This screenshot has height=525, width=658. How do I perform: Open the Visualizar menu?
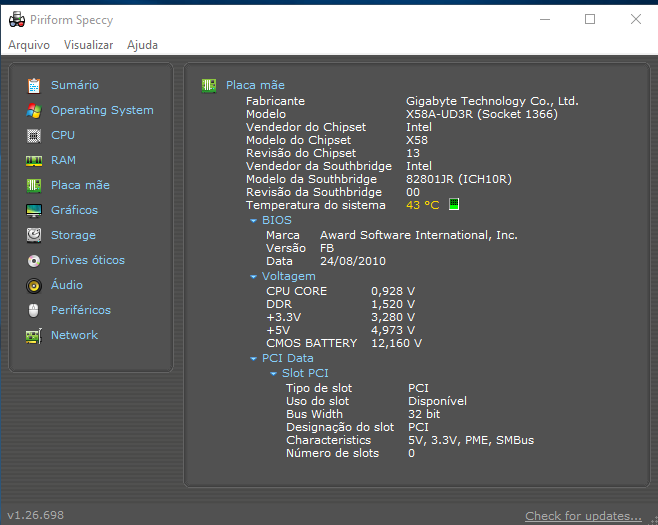[89, 45]
